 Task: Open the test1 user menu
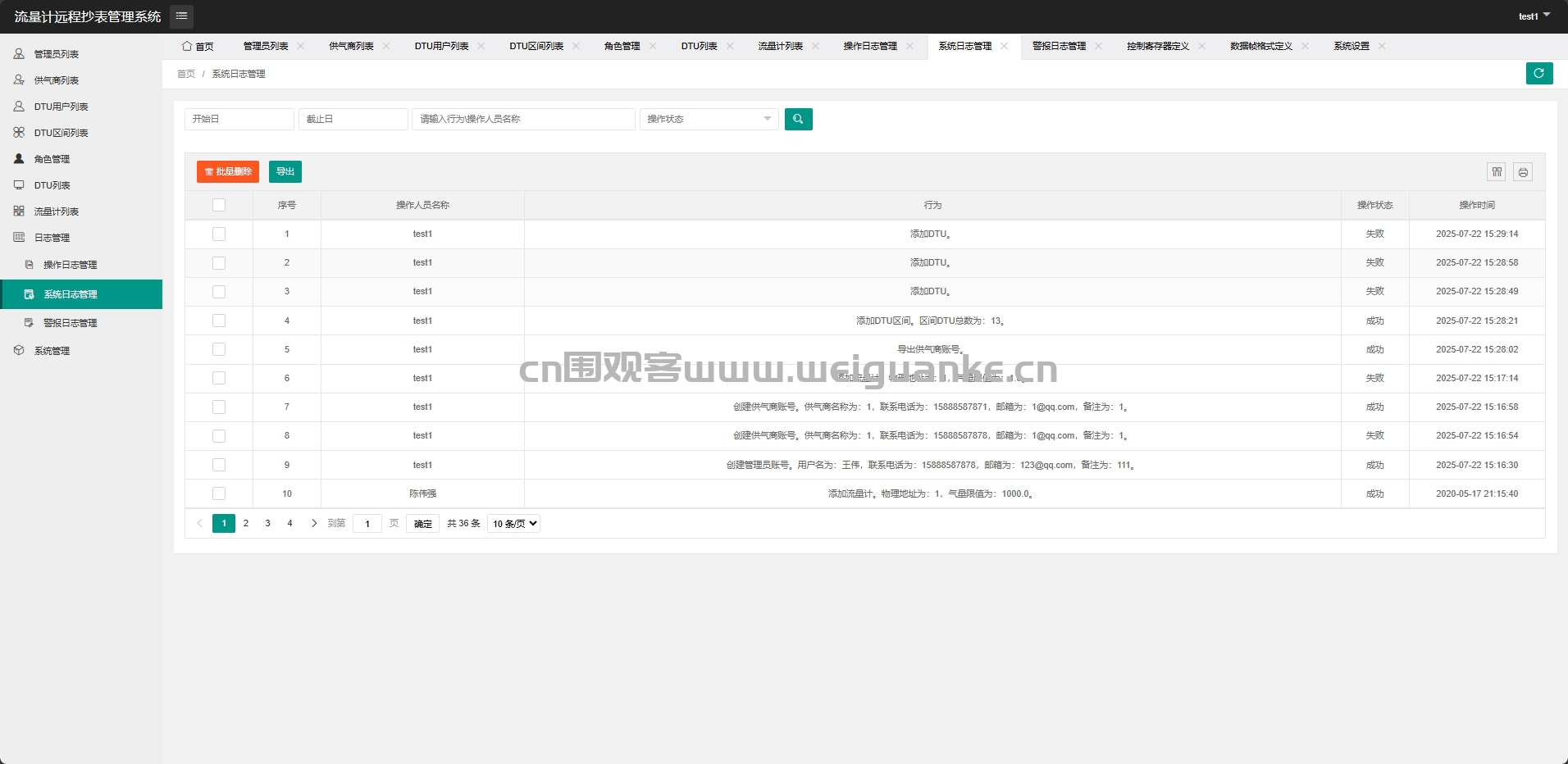coord(1534,16)
